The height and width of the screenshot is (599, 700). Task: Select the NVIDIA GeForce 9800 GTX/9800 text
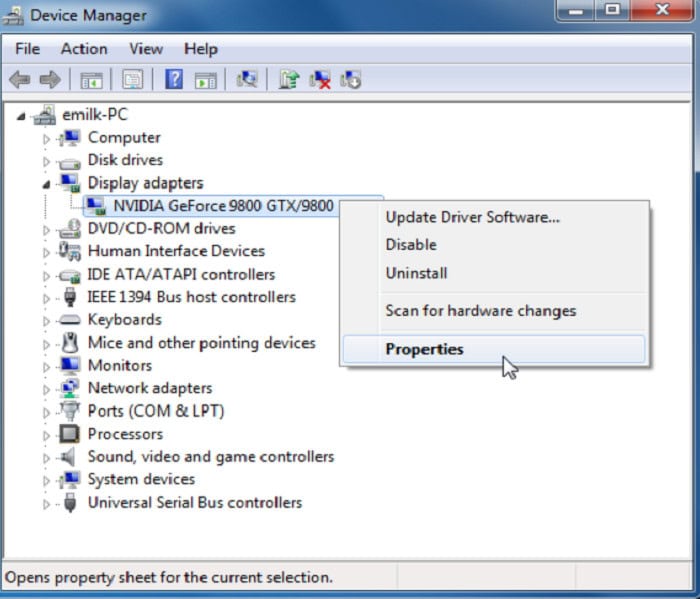coord(223,206)
